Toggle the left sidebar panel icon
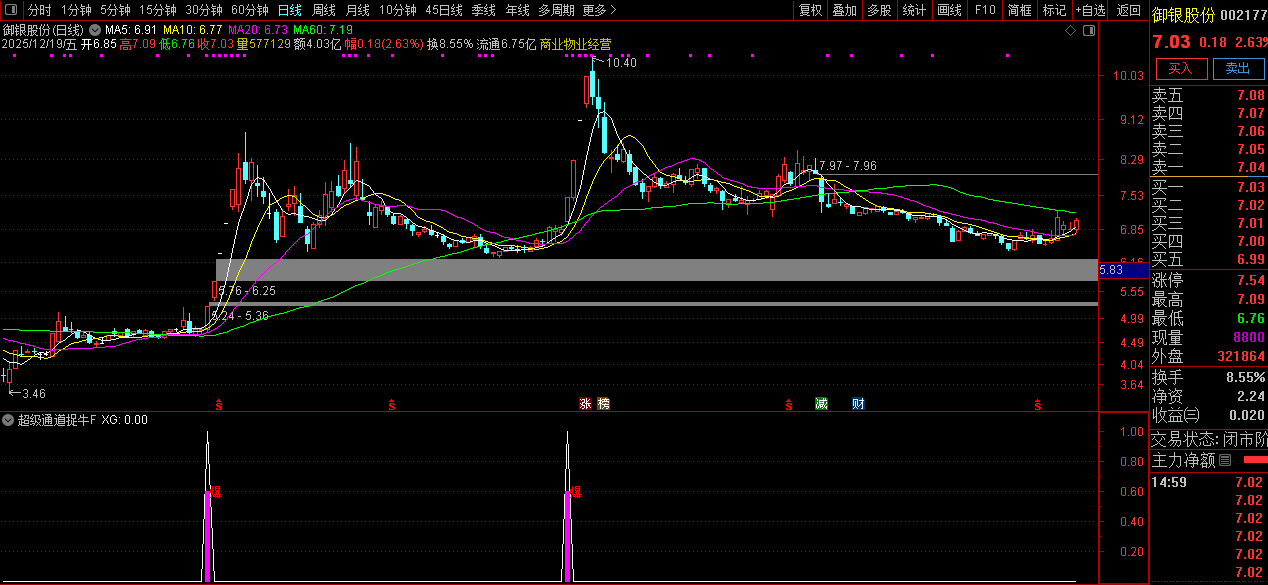The width and height of the screenshot is (1268, 585). click(x=12, y=10)
